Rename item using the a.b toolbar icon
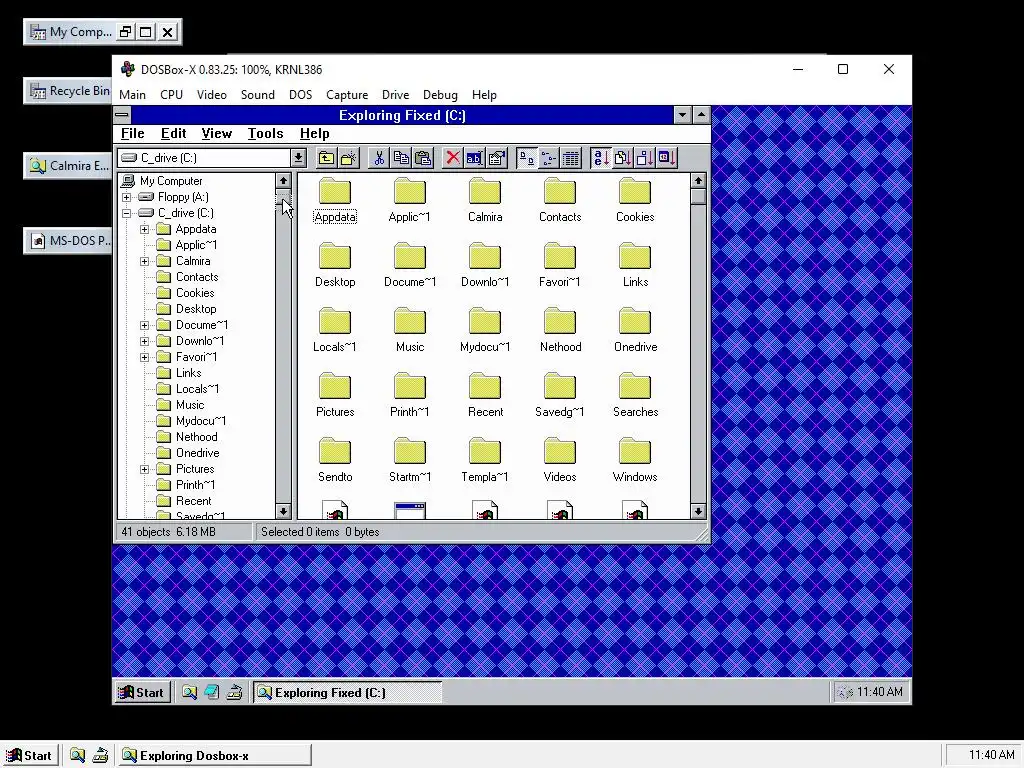This screenshot has width=1024, height=768. (x=475, y=157)
